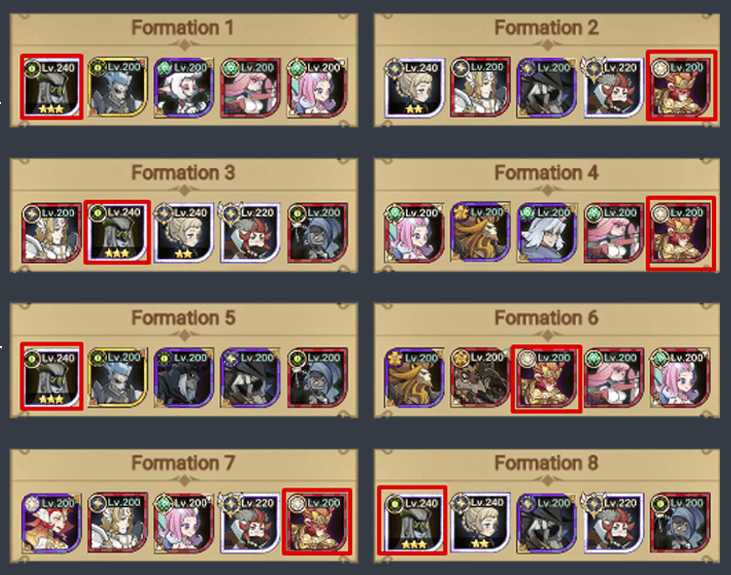Click the blue-haired Lv.200 hero in Formation 1
Image resolution: width=731 pixels, height=575 pixels.
click(117, 87)
